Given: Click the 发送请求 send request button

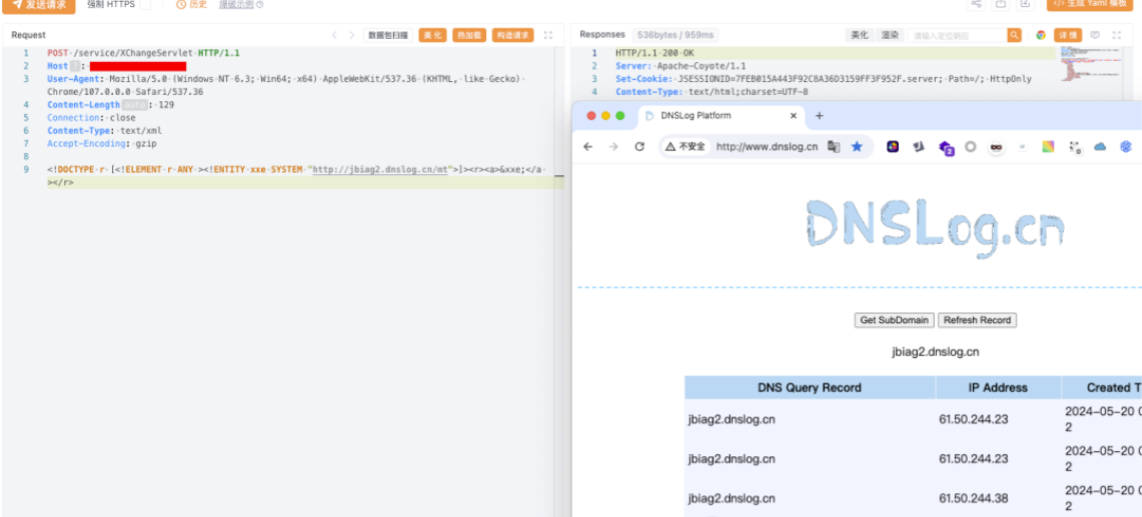Looking at the screenshot, I should (x=39, y=4).
